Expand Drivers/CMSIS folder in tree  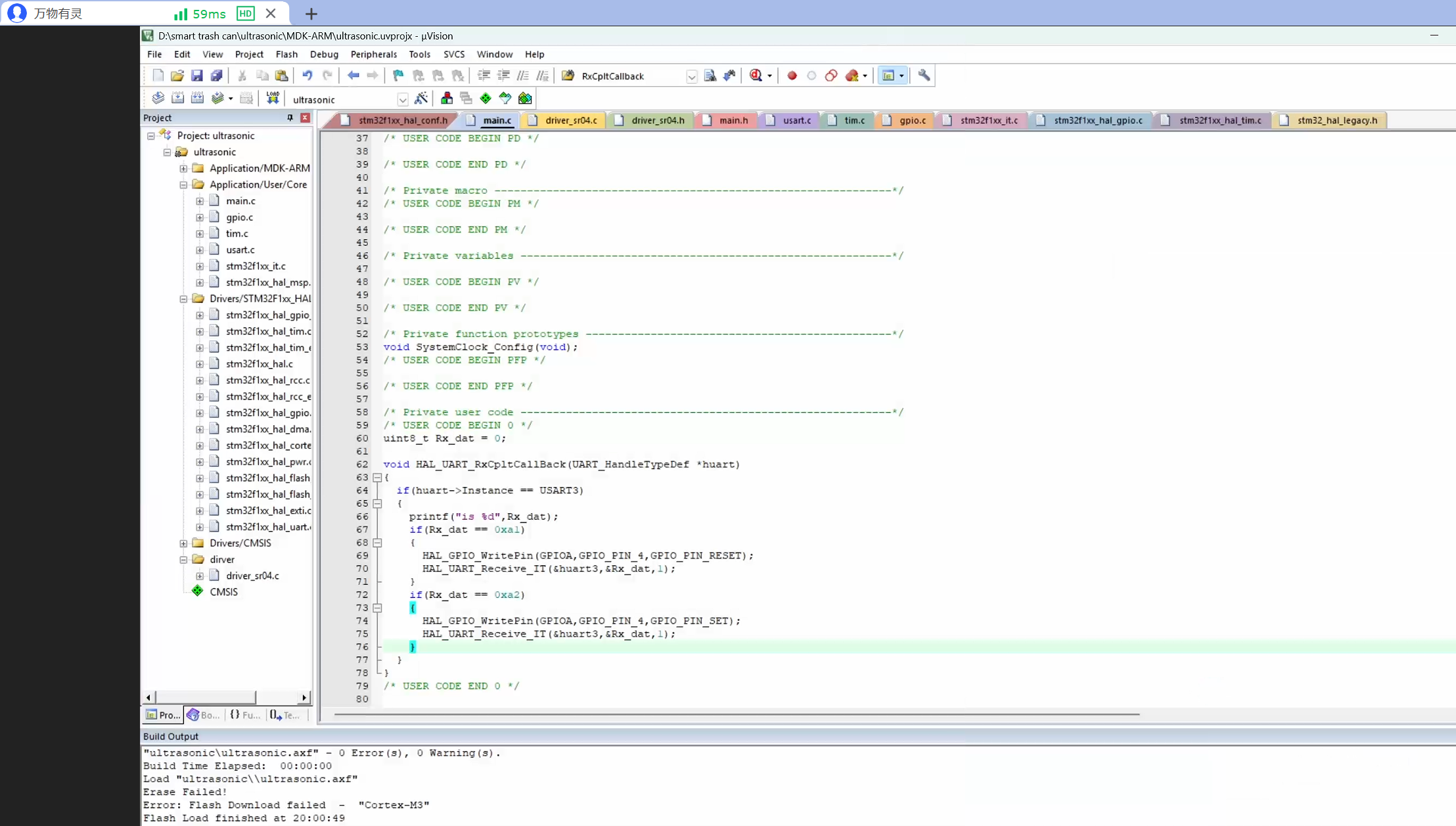183,543
